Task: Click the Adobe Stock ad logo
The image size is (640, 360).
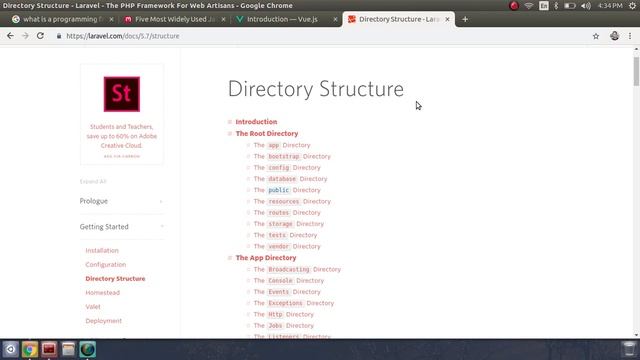Action: (x=122, y=94)
